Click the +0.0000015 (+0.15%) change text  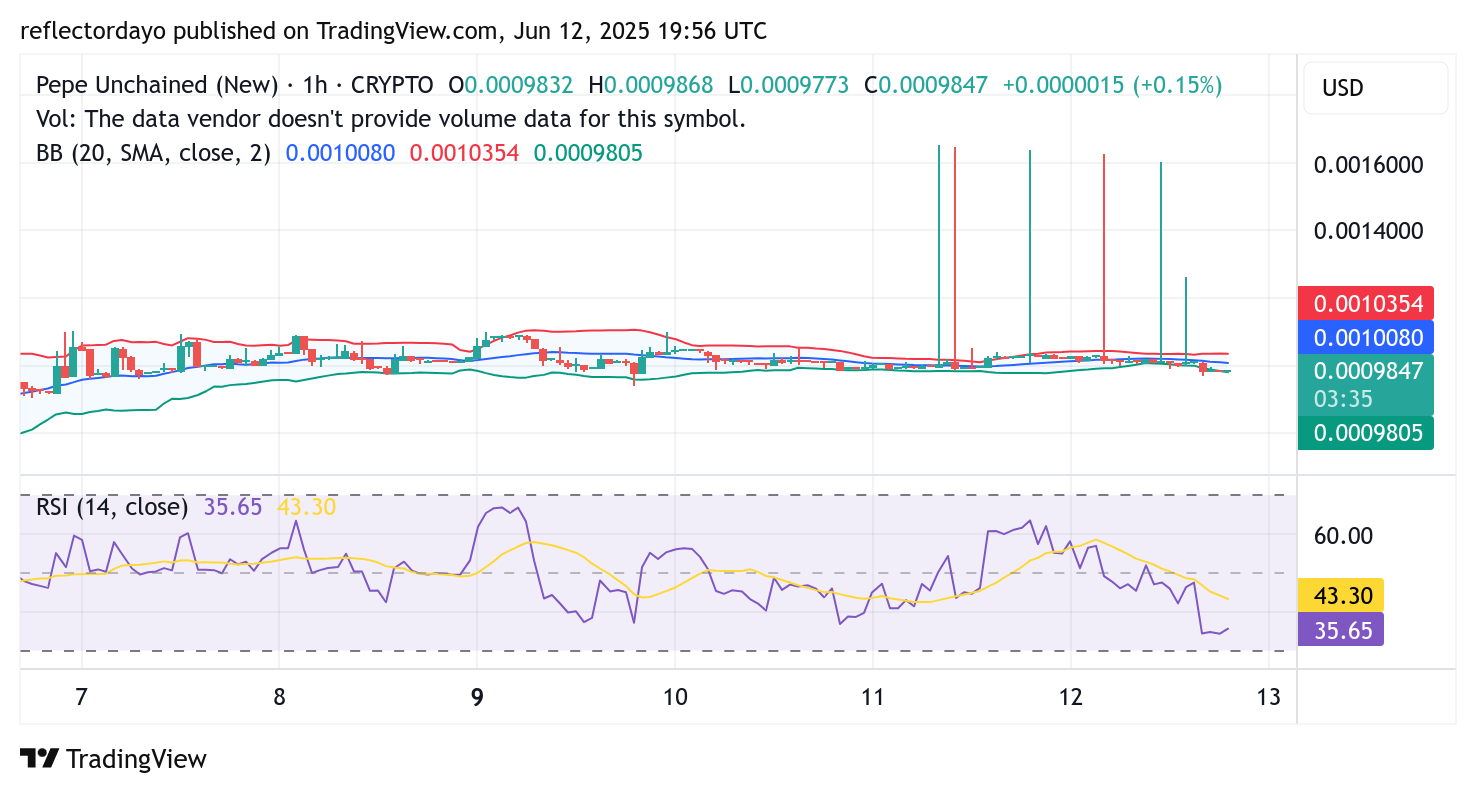1112,85
